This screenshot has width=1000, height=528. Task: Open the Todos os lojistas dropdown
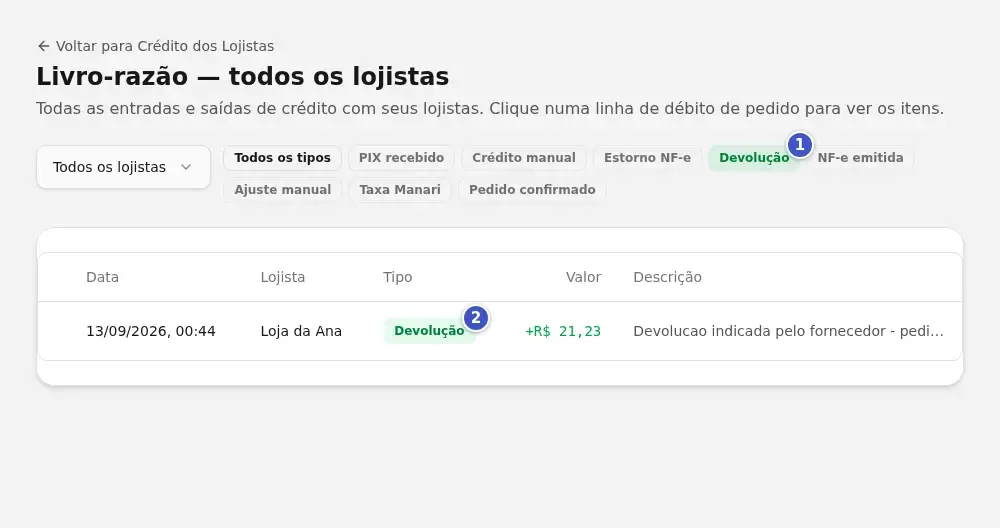(x=124, y=167)
